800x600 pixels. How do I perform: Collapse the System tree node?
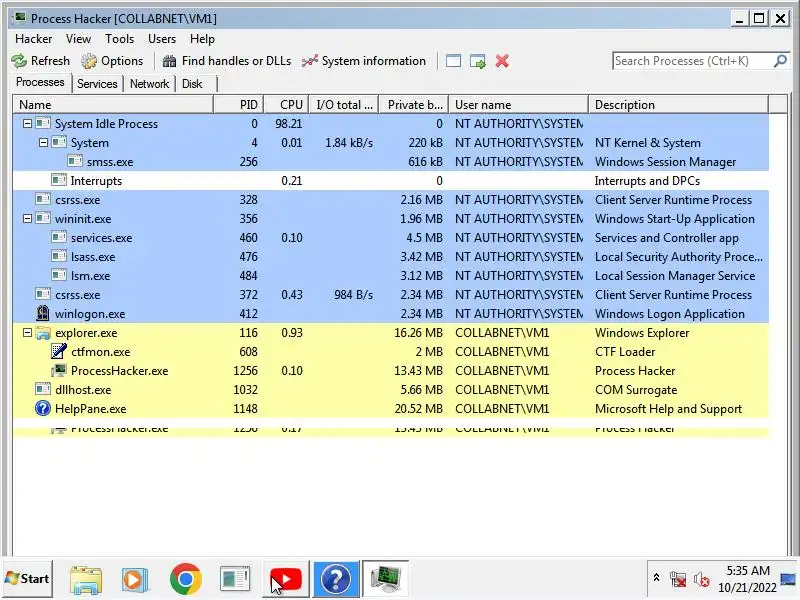(43, 143)
